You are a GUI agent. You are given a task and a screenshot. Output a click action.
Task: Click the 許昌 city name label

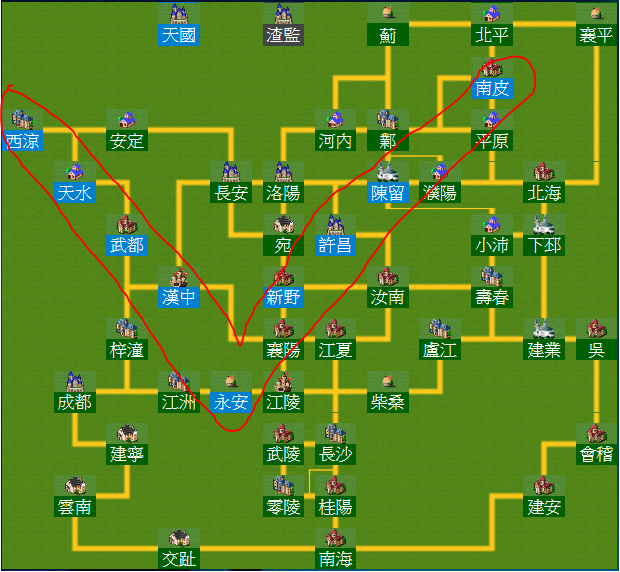[335, 245]
